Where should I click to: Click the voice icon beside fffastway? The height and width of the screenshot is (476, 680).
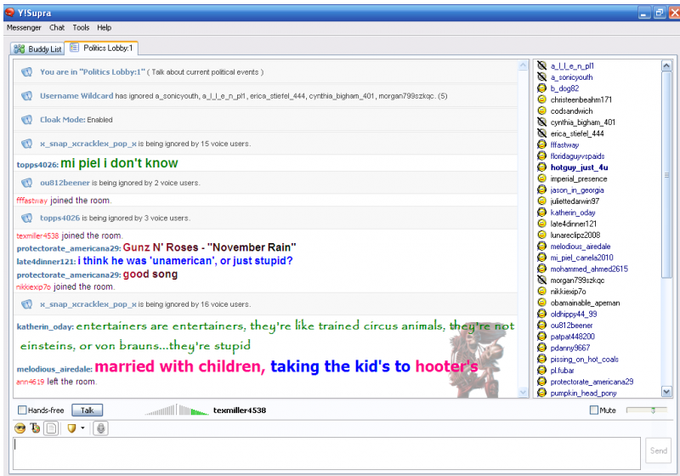(542, 144)
